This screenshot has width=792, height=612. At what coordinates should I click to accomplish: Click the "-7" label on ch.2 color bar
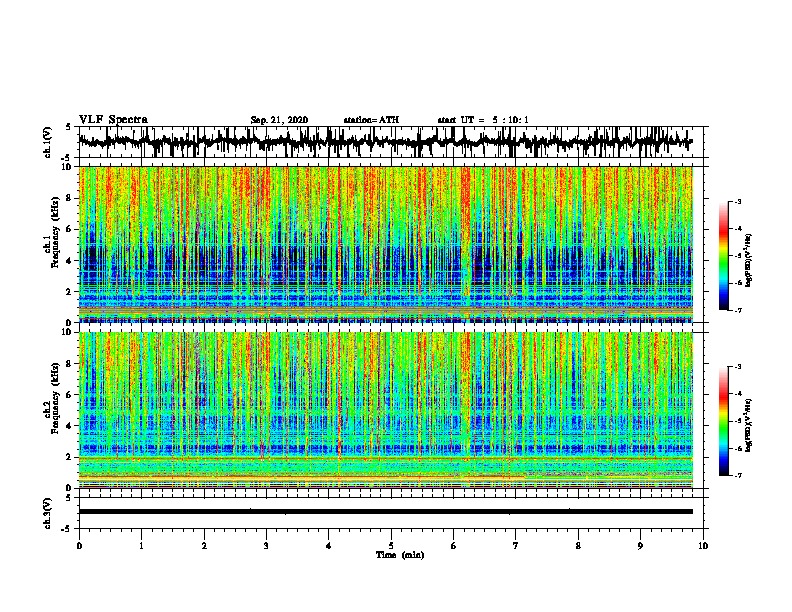click(x=737, y=475)
